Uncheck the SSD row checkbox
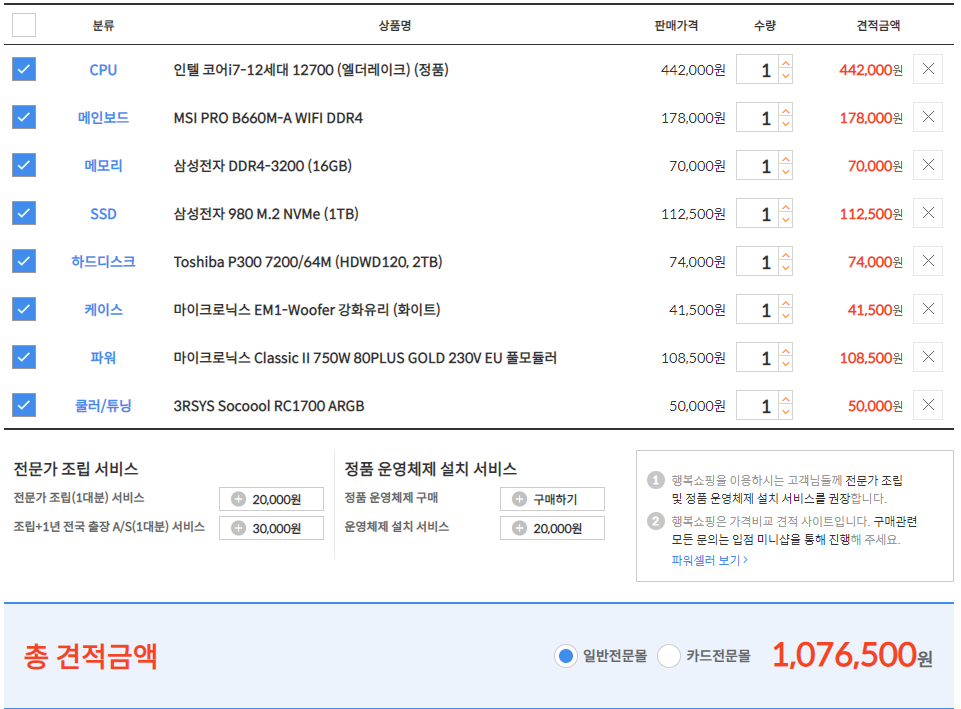This screenshot has width=961, height=709. 24,213
